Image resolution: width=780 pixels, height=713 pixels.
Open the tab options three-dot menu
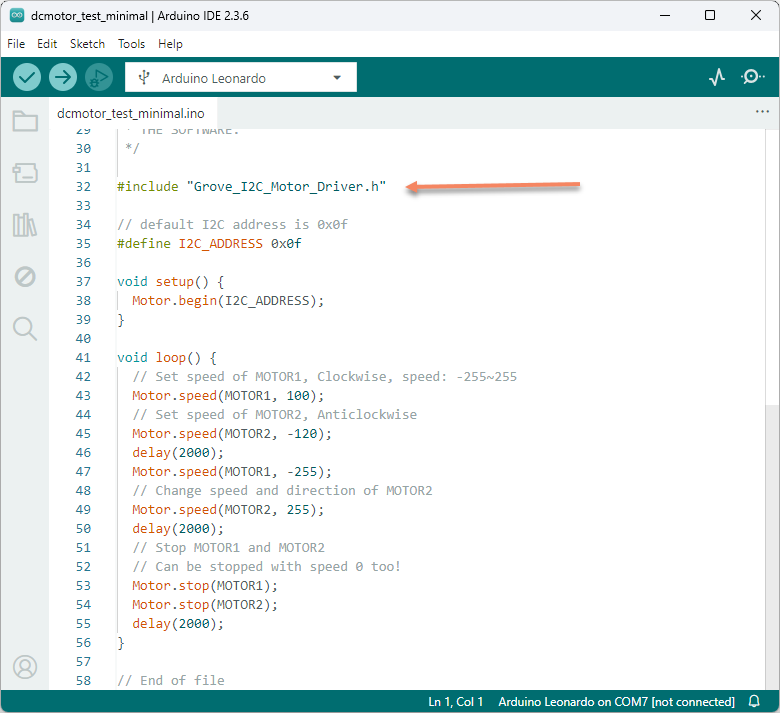pyautogui.click(x=762, y=112)
